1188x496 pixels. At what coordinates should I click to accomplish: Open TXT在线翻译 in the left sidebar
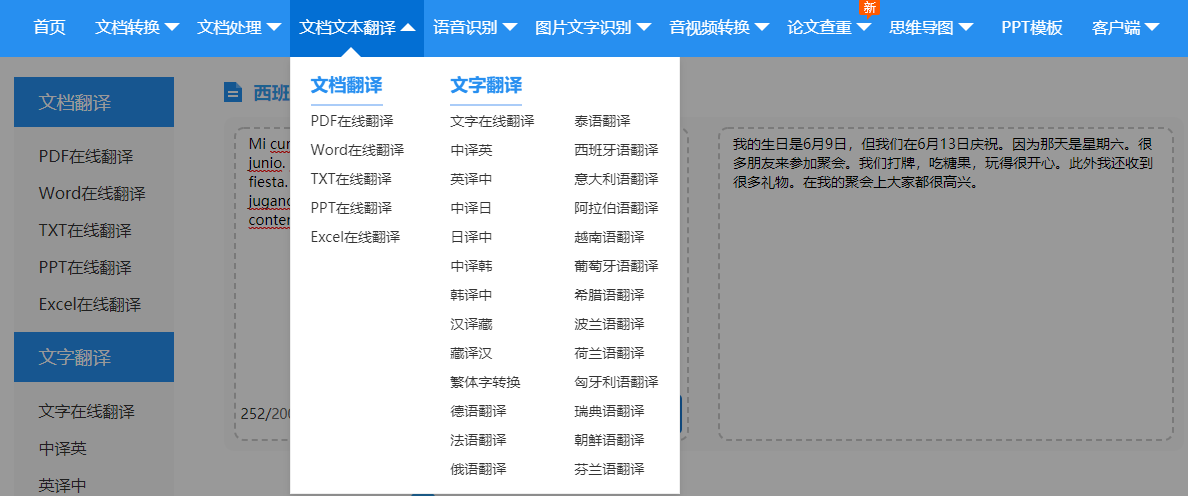(85, 231)
